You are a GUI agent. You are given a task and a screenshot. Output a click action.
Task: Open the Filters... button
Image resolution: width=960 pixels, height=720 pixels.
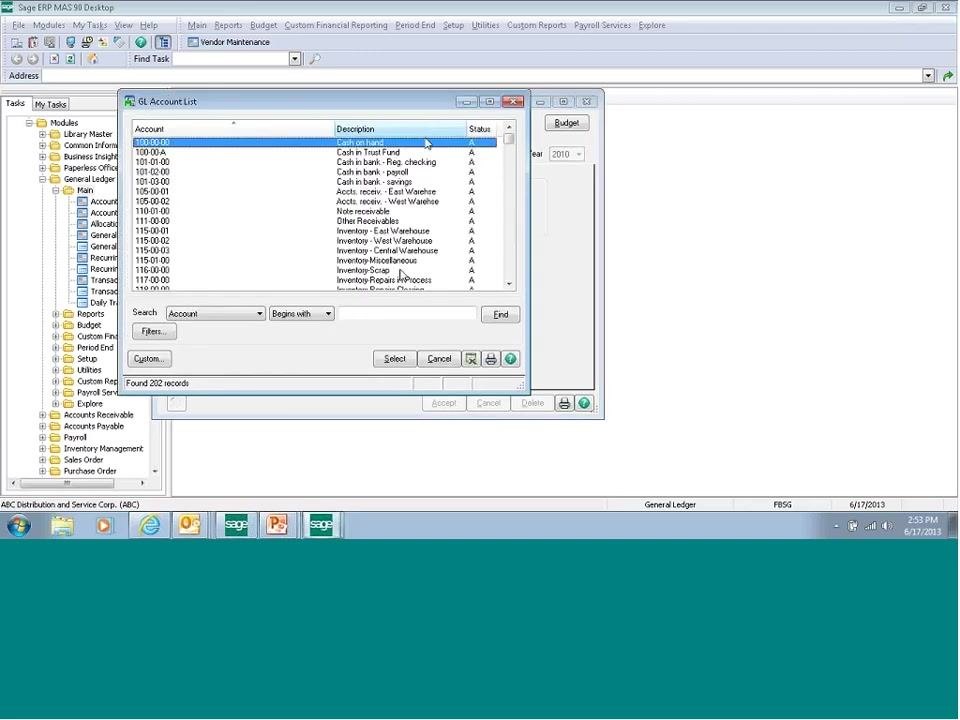154,332
